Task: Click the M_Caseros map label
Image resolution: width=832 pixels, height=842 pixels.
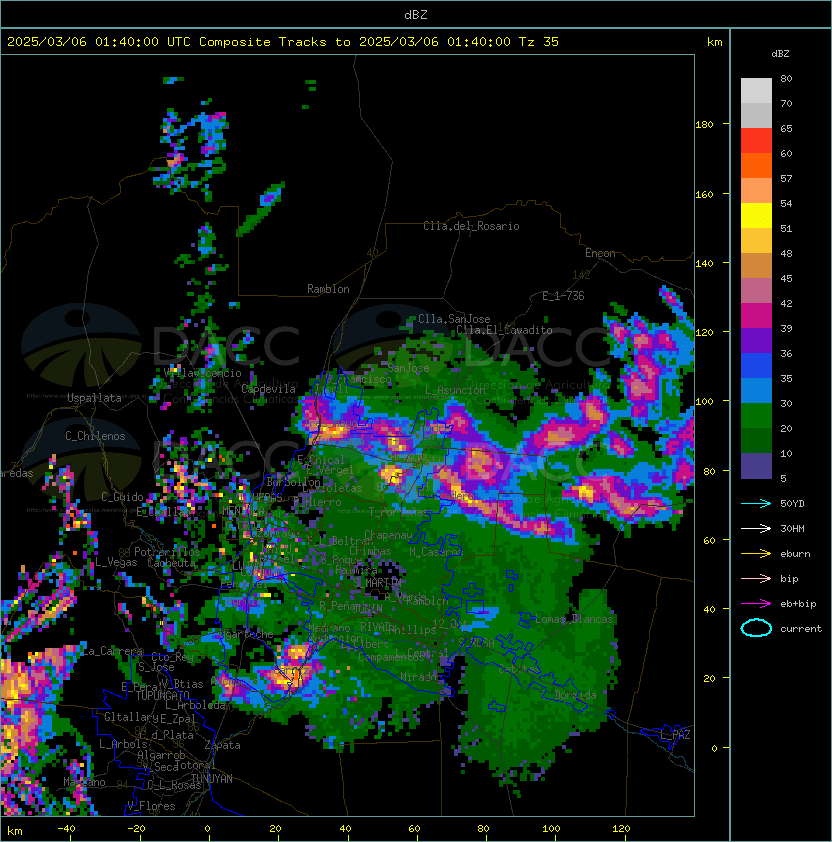Action: click(x=436, y=552)
